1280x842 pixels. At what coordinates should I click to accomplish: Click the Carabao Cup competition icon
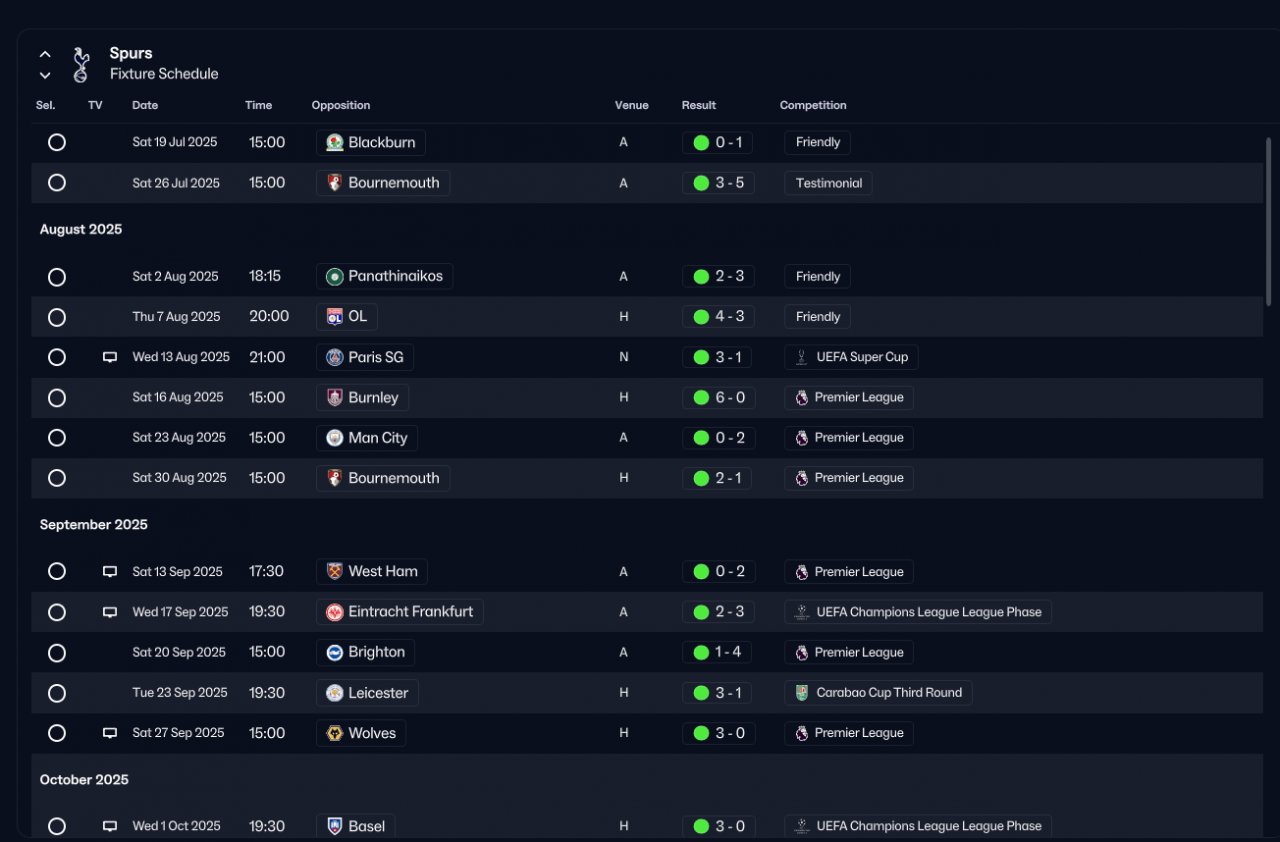point(801,693)
